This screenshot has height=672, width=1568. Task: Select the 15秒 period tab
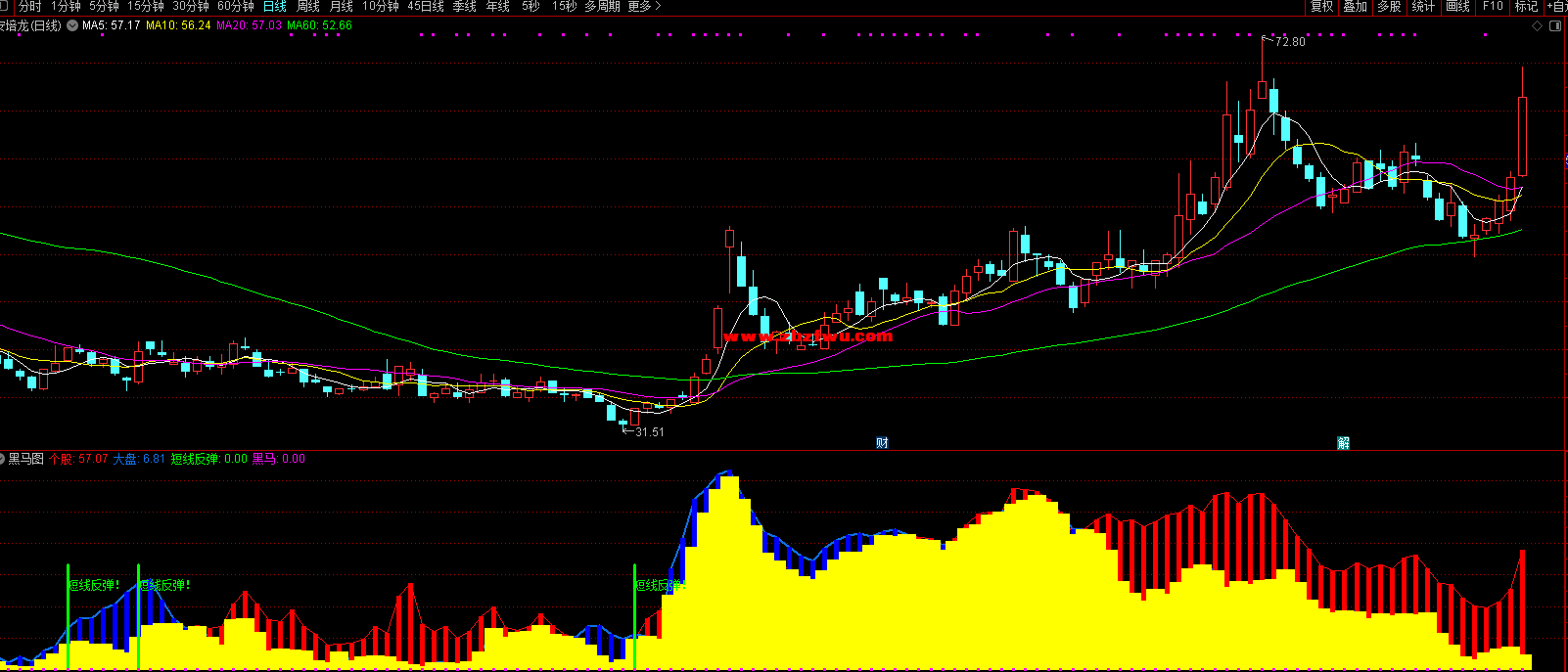564,6
